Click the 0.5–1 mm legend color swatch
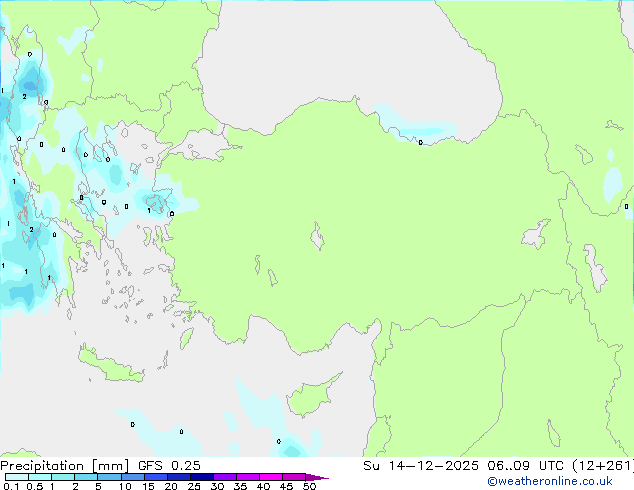Image resolution: width=634 pixels, height=490 pixels. [40, 477]
